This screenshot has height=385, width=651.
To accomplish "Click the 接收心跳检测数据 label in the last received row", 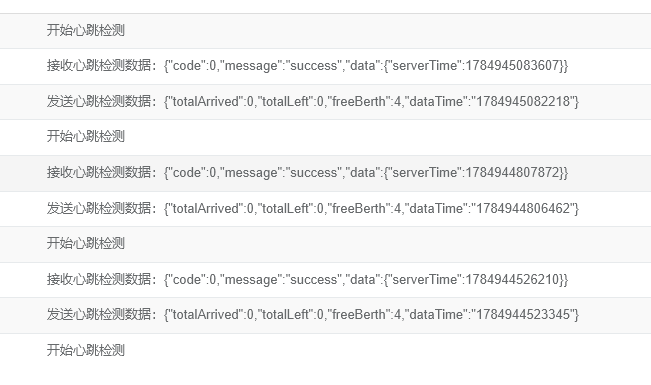I will (x=99, y=280).
